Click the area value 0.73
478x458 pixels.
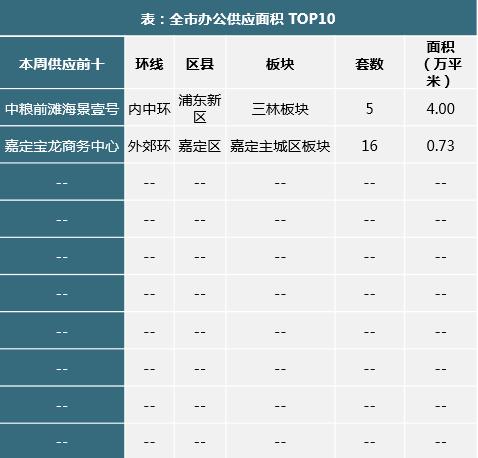point(441,146)
